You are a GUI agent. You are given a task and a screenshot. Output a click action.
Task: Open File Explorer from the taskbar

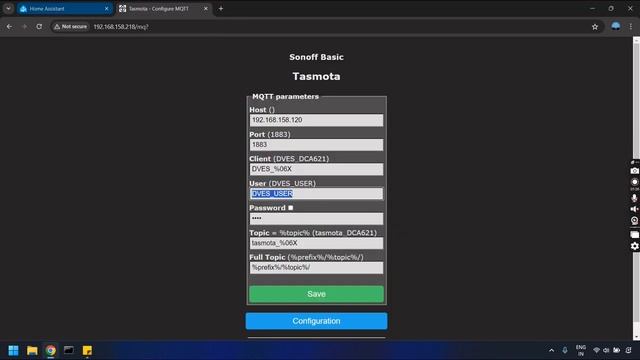point(32,350)
